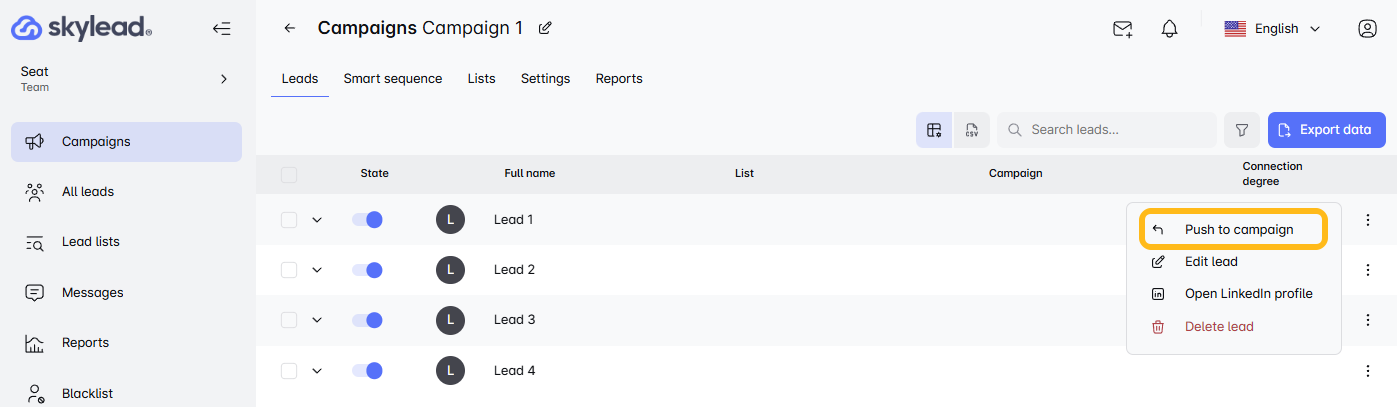The image size is (1397, 407).
Task: Open the mail invite icon in header
Action: [1122, 29]
